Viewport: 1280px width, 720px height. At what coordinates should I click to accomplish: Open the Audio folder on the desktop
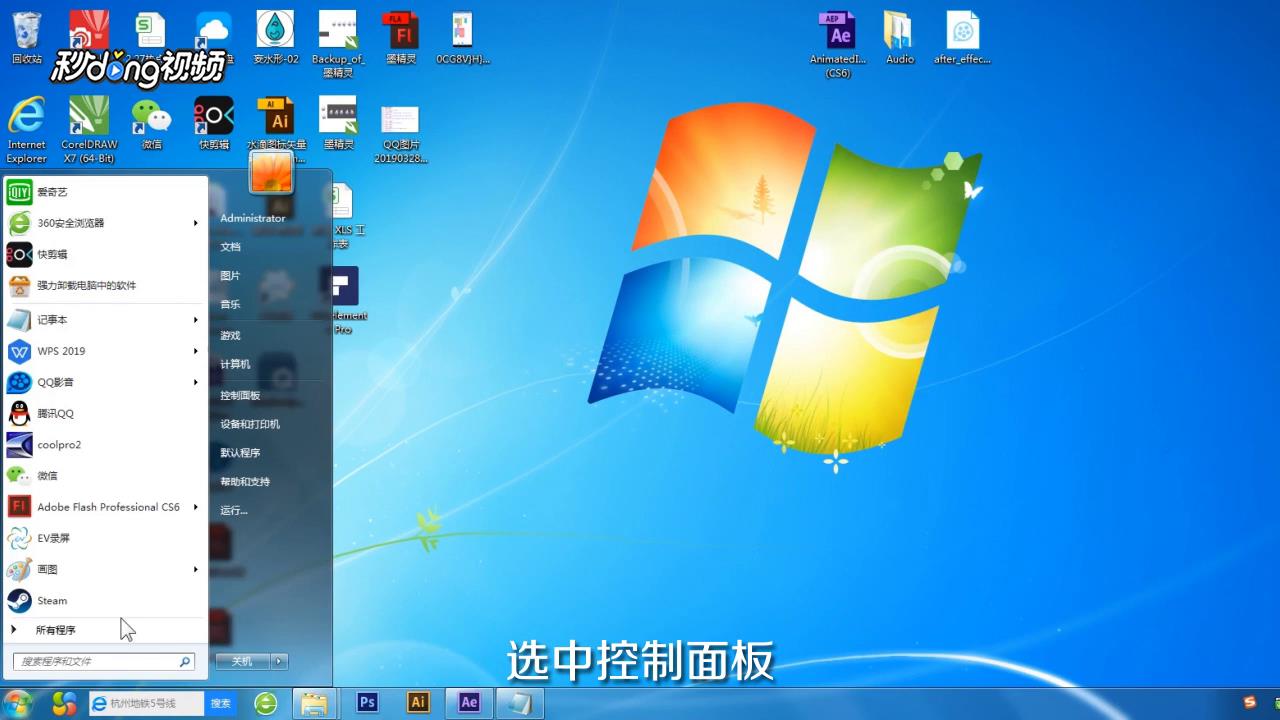[x=900, y=38]
